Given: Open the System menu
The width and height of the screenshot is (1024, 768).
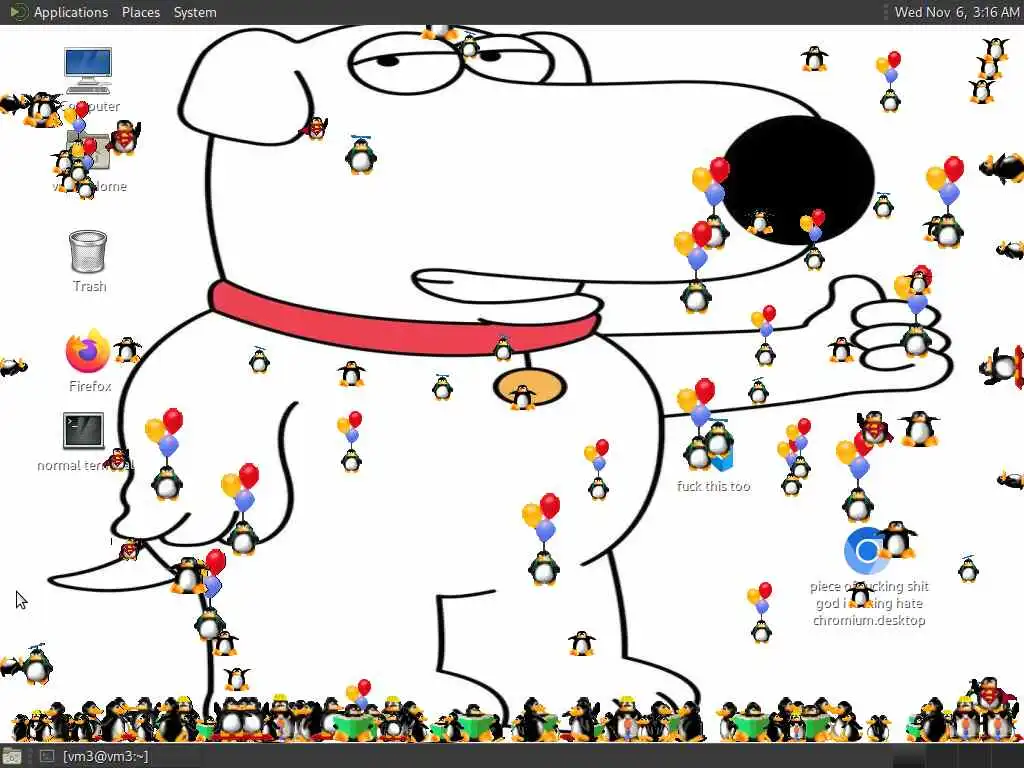Looking at the screenshot, I should 195,12.
